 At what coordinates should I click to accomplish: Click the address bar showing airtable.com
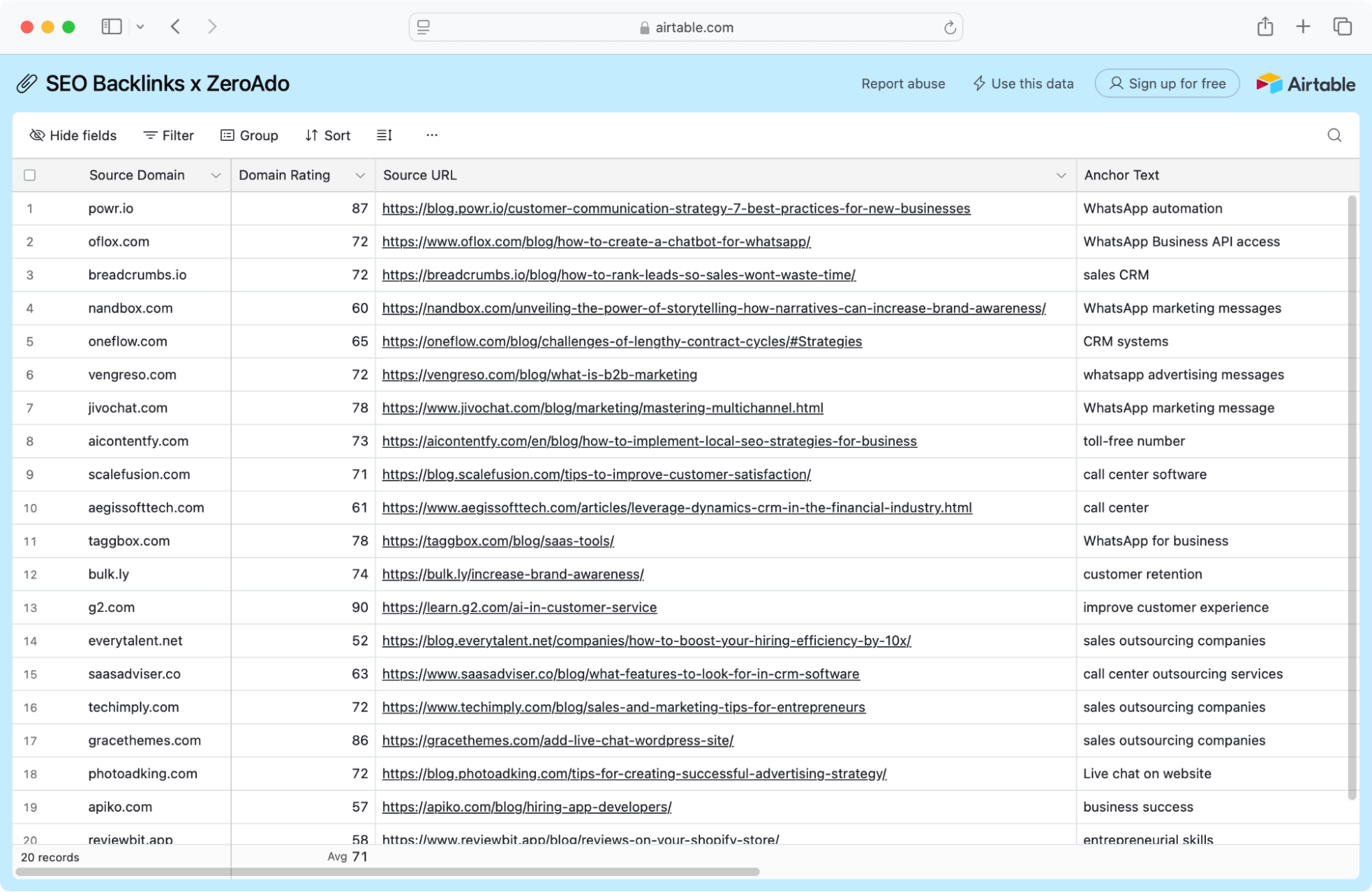click(x=686, y=27)
